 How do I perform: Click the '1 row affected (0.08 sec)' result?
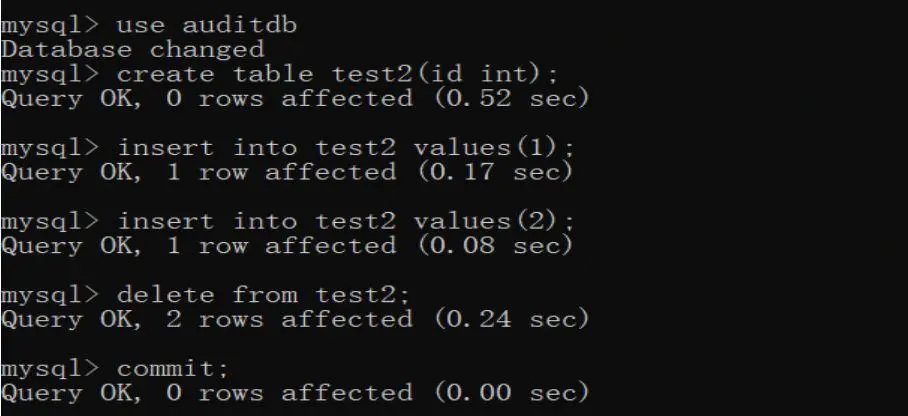tap(369, 246)
